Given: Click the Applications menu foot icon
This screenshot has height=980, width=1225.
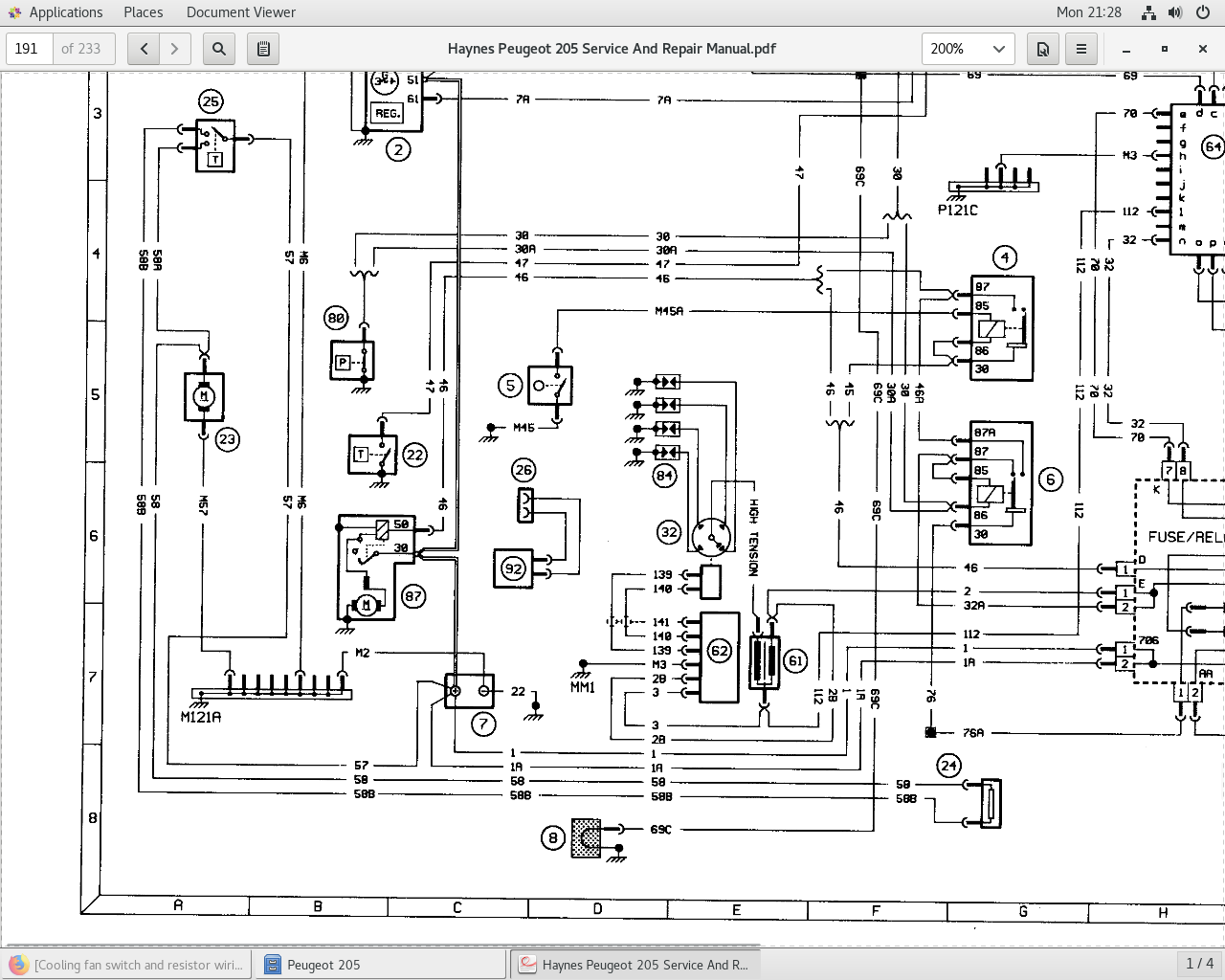Looking at the screenshot, I should coord(14,12).
